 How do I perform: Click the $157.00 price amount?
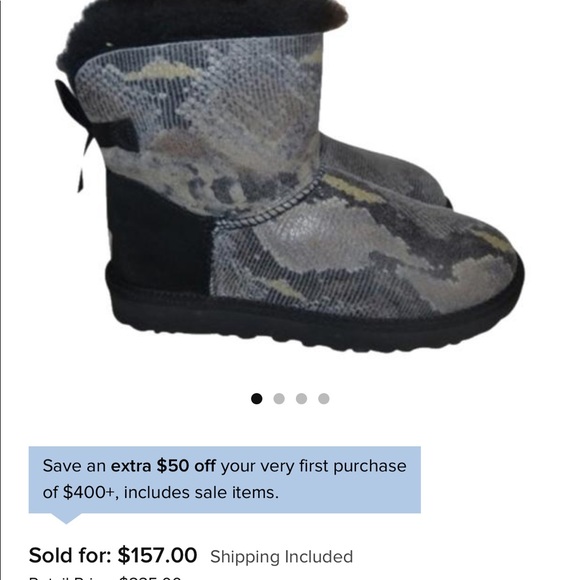click(x=157, y=556)
